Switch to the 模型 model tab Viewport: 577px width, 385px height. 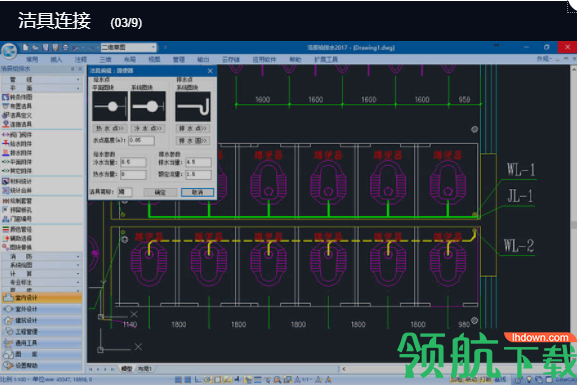click(x=127, y=369)
